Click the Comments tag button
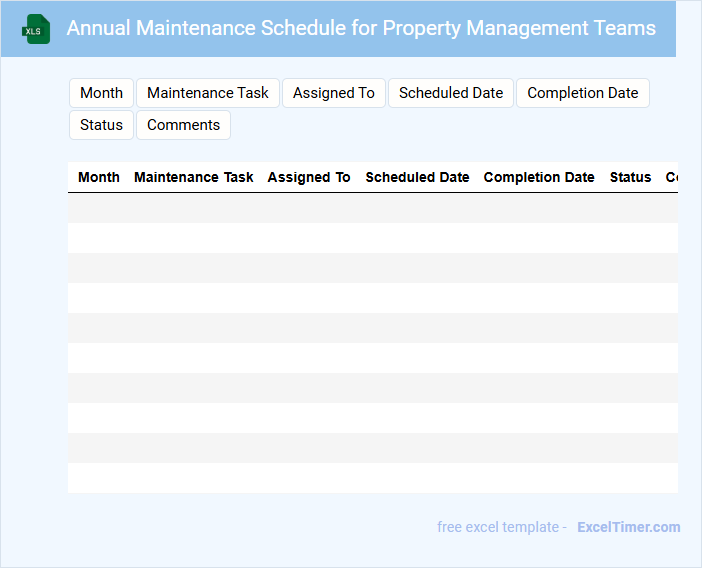The width and height of the screenshot is (702, 568). (183, 125)
